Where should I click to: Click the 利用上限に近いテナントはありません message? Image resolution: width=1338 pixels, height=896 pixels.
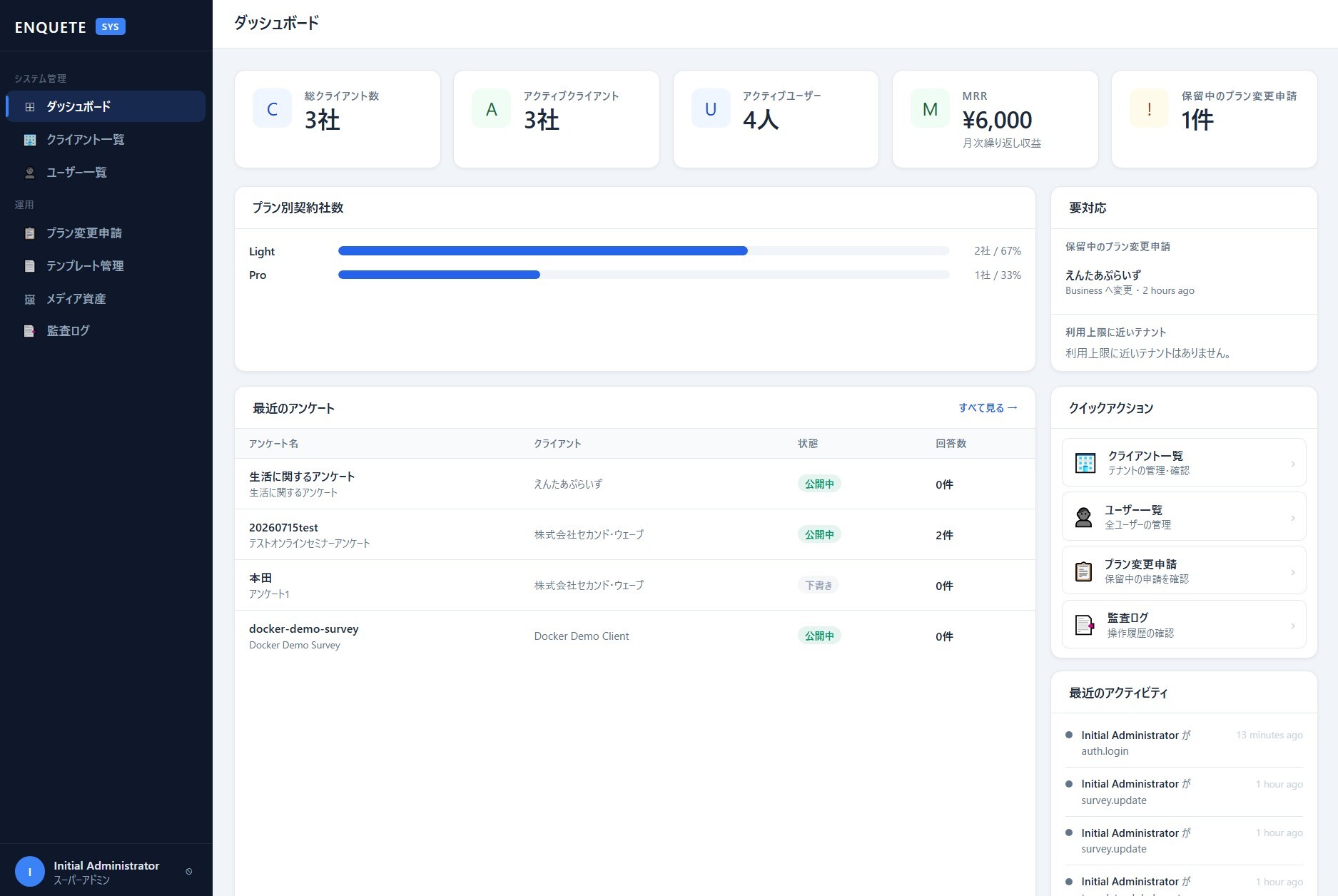tap(1147, 353)
